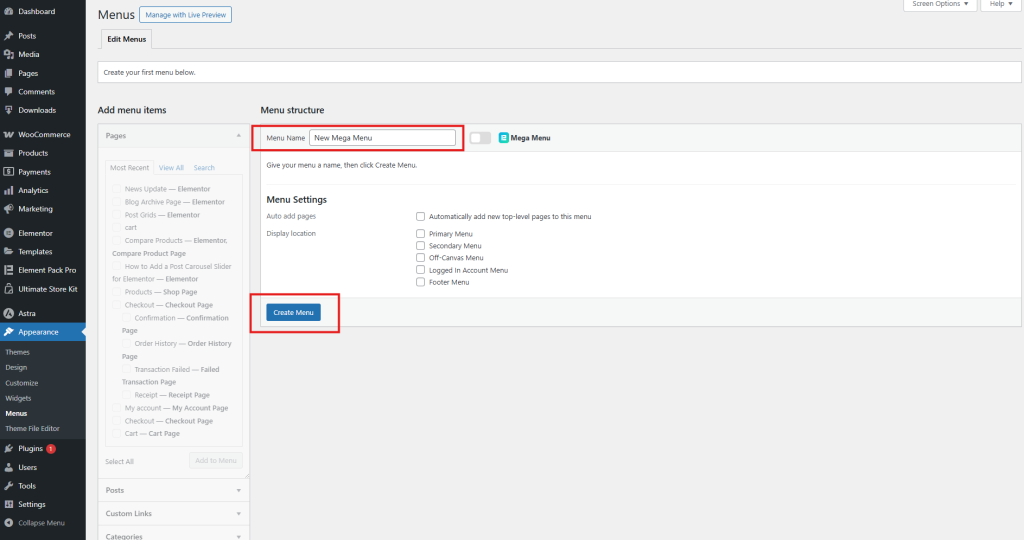Click the Add to Menu button

pyautogui.click(x=216, y=460)
